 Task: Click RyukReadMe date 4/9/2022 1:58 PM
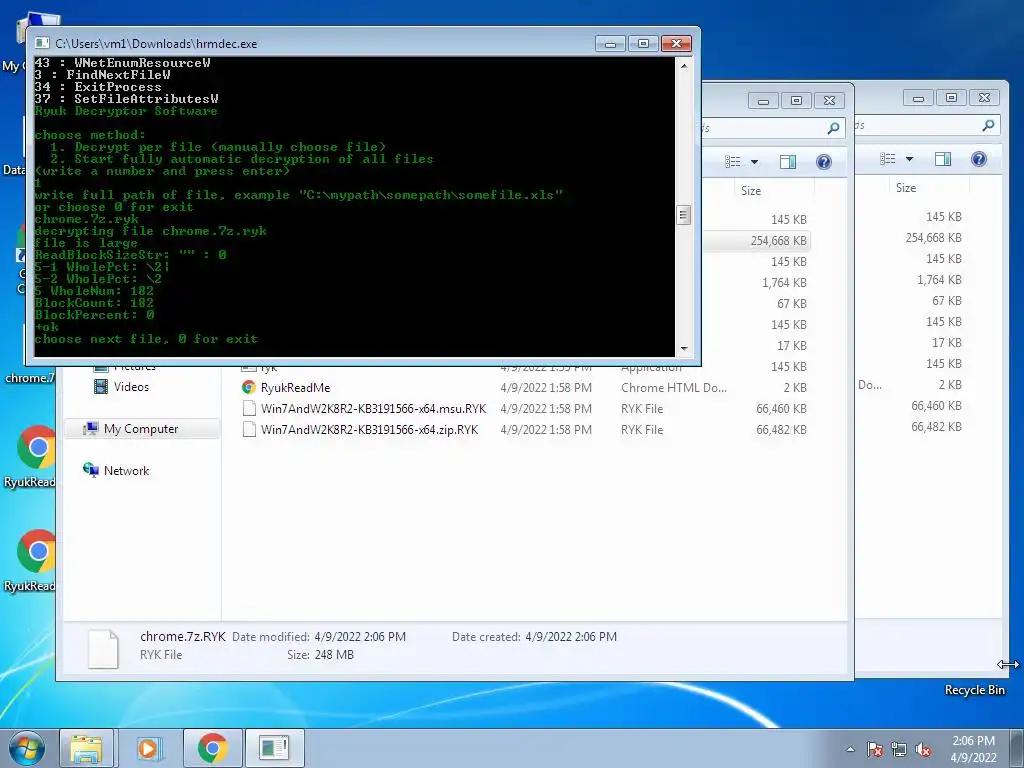(x=546, y=387)
